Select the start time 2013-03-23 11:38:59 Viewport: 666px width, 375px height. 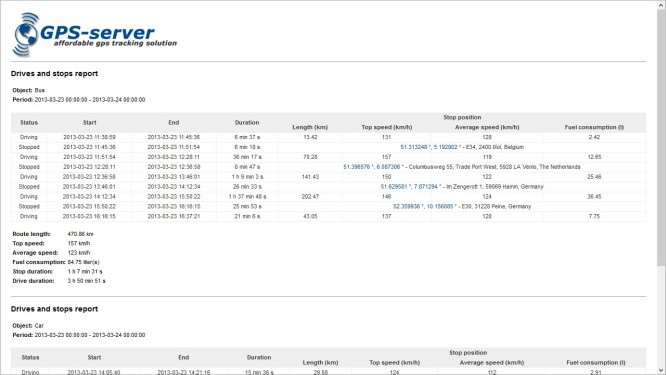click(x=89, y=137)
